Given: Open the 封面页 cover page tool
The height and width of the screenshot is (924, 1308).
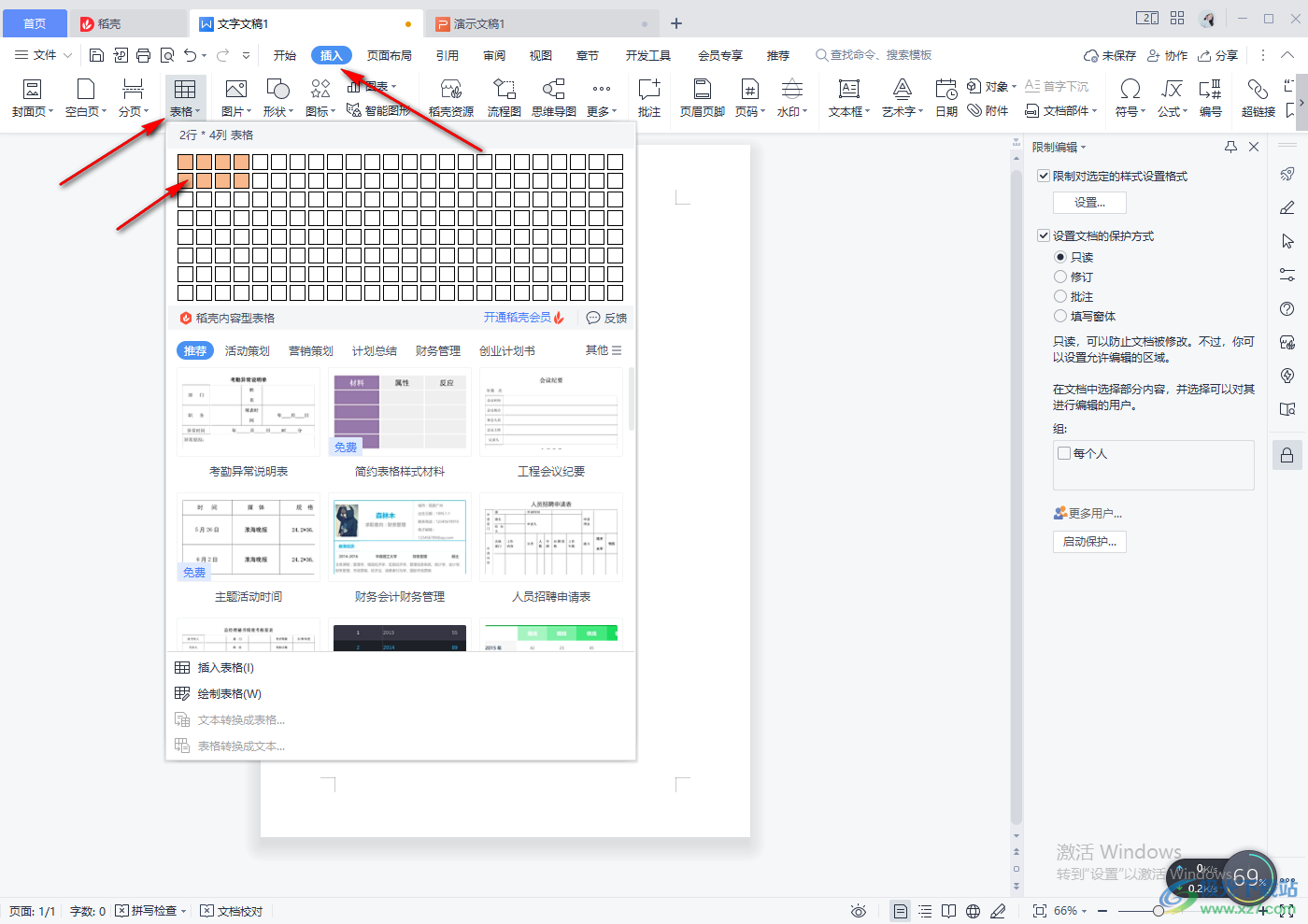Looking at the screenshot, I should tap(32, 98).
